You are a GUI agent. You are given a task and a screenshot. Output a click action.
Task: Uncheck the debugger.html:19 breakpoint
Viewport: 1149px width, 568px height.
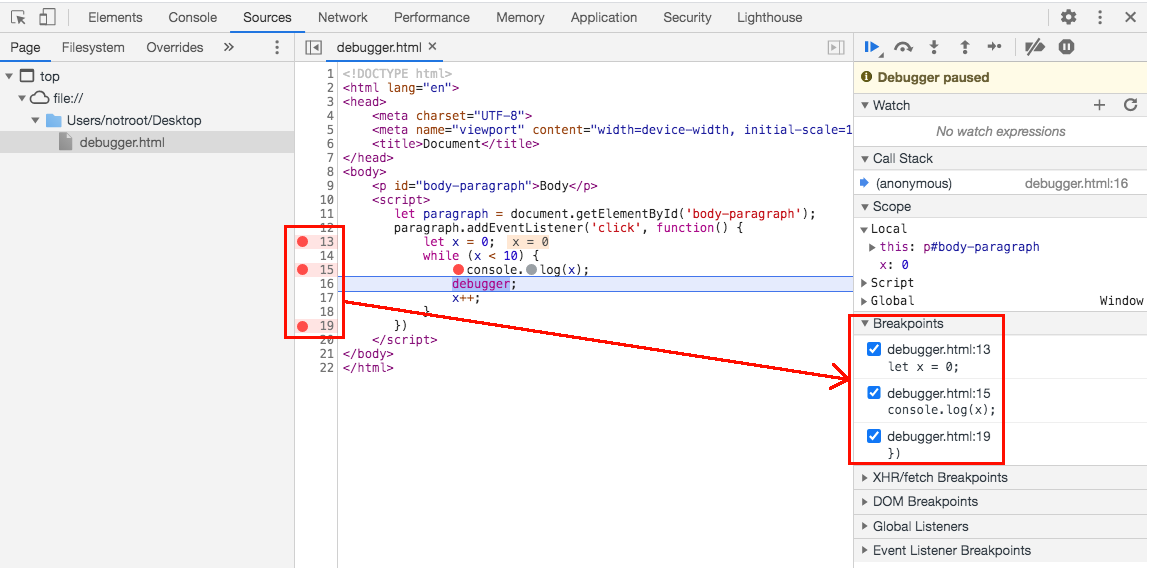coord(873,436)
